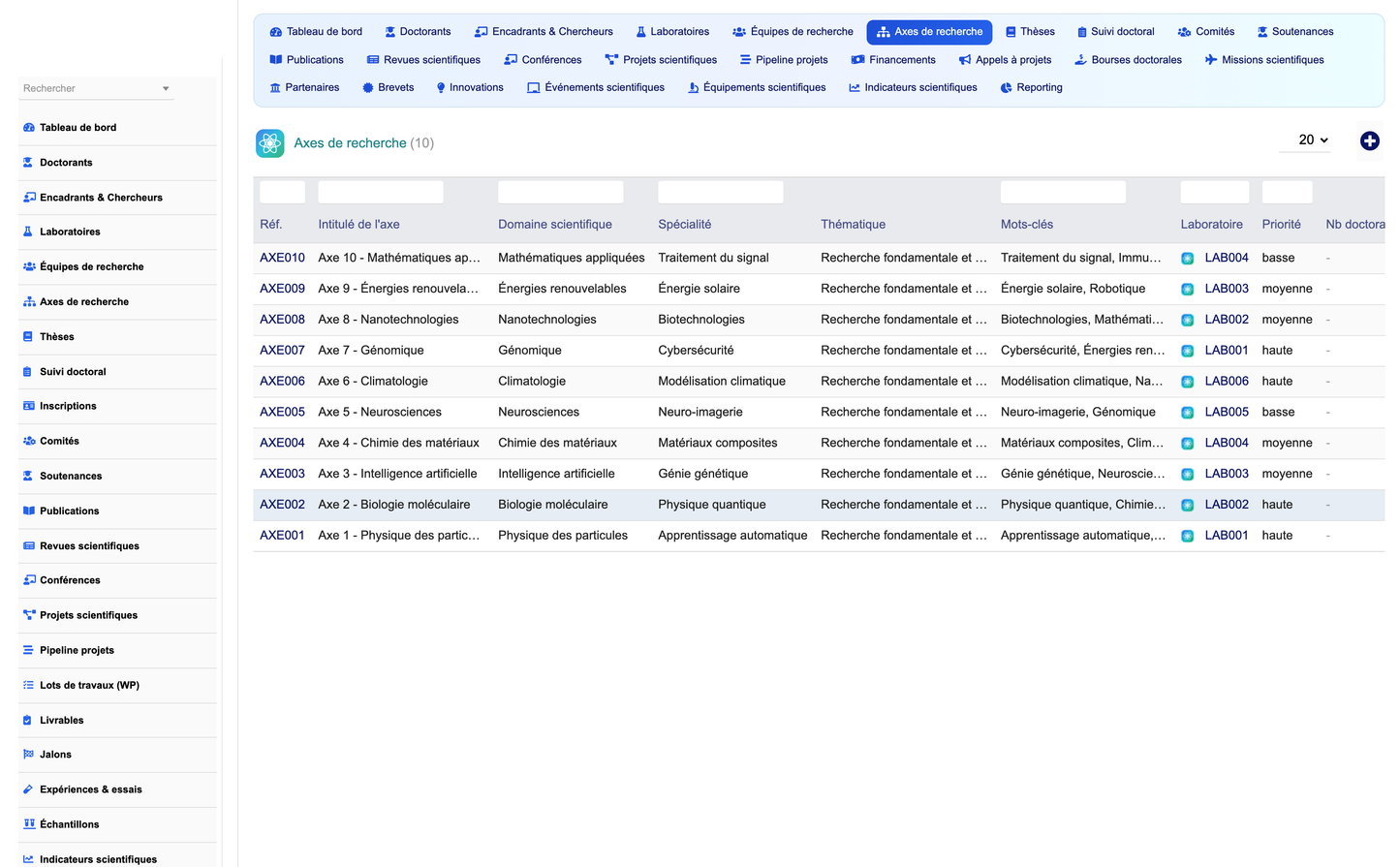The image size is (1400, 867).
Task: Sort by the Intitulé de l'axe column
Action: (358, 225)
